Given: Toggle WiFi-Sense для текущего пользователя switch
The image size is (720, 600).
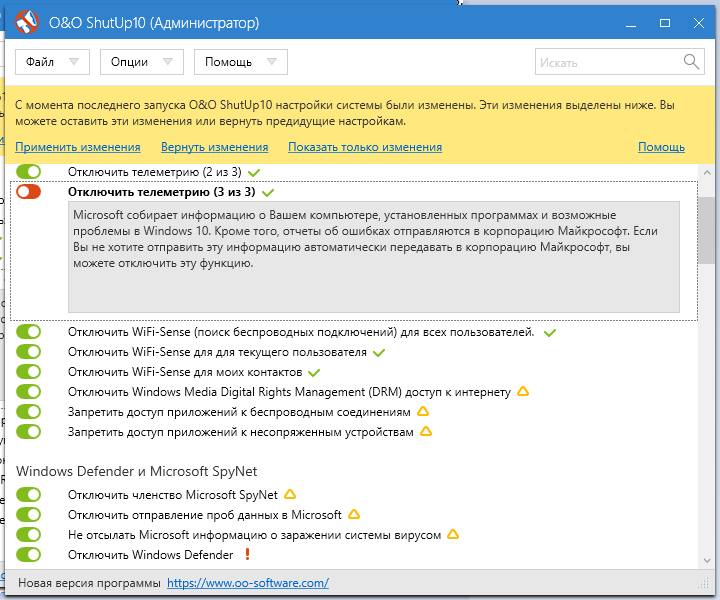Looking at the screenshot, I should point(28,352).
